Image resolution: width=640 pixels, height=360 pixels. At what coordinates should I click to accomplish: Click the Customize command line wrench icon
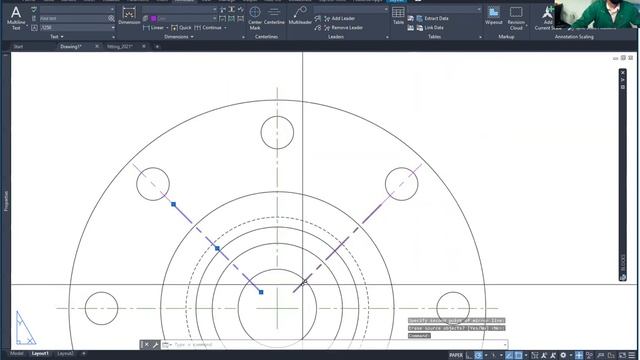(156, 345)
